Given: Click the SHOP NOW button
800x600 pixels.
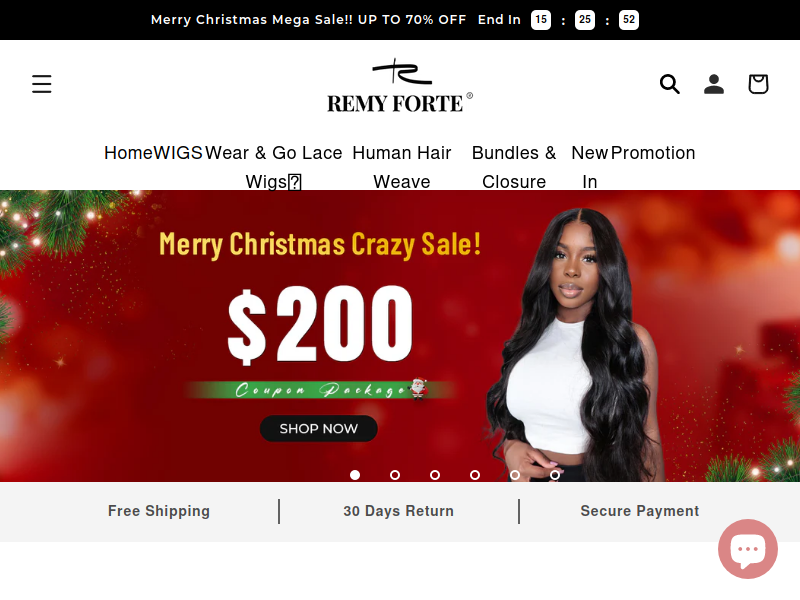Looking at the screenshot, I should tap(319, 428).
